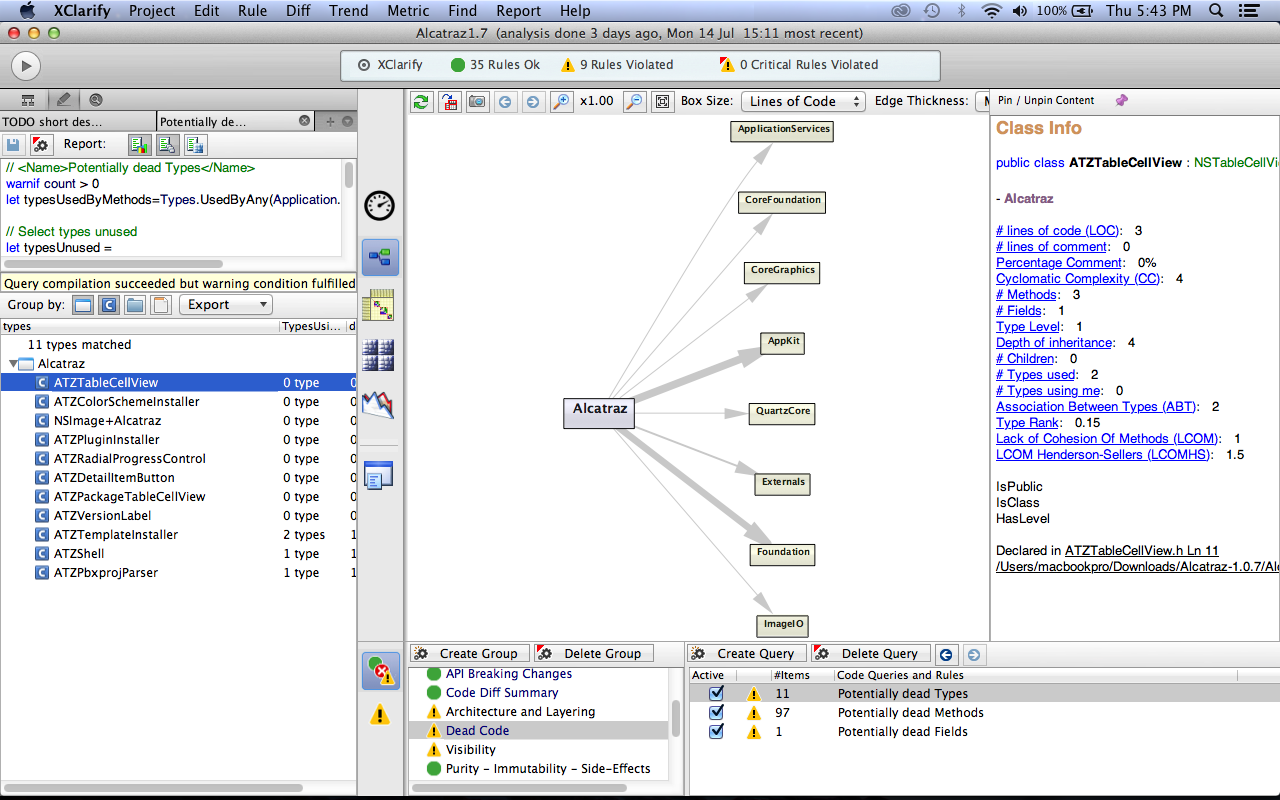Screen dimensions: 1280x800
Task: Go forward in the queries panel
Action: 973,654
